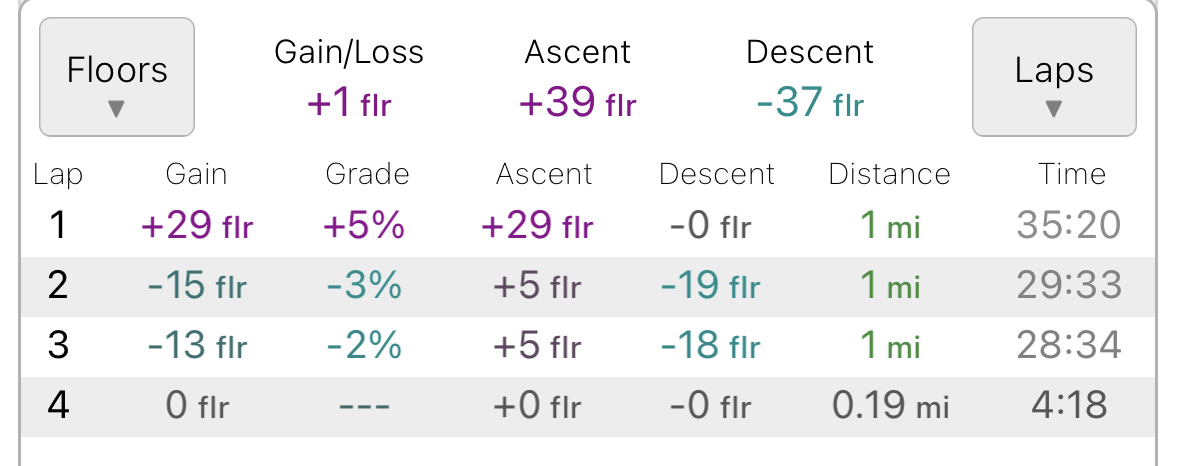Click the Gain/Loss +1 flr summary
The image size is (1179, 466).
[x=349, y=101]
